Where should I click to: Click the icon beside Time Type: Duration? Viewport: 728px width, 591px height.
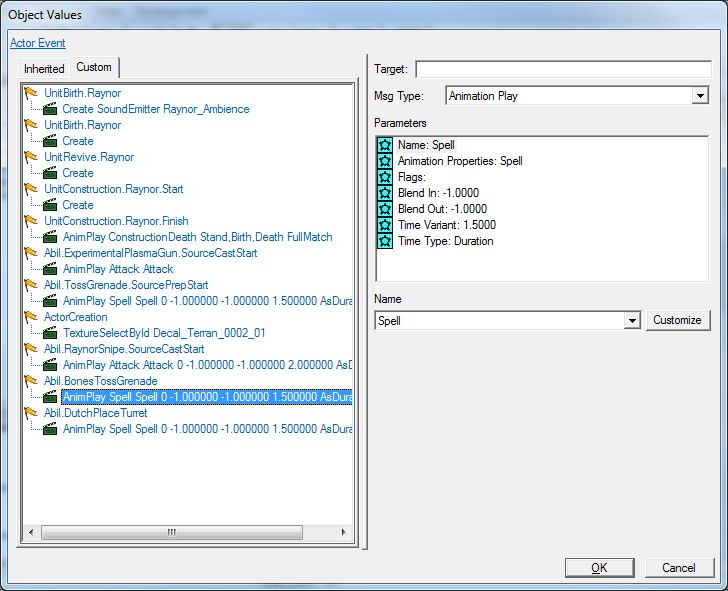tap(385, 241)
